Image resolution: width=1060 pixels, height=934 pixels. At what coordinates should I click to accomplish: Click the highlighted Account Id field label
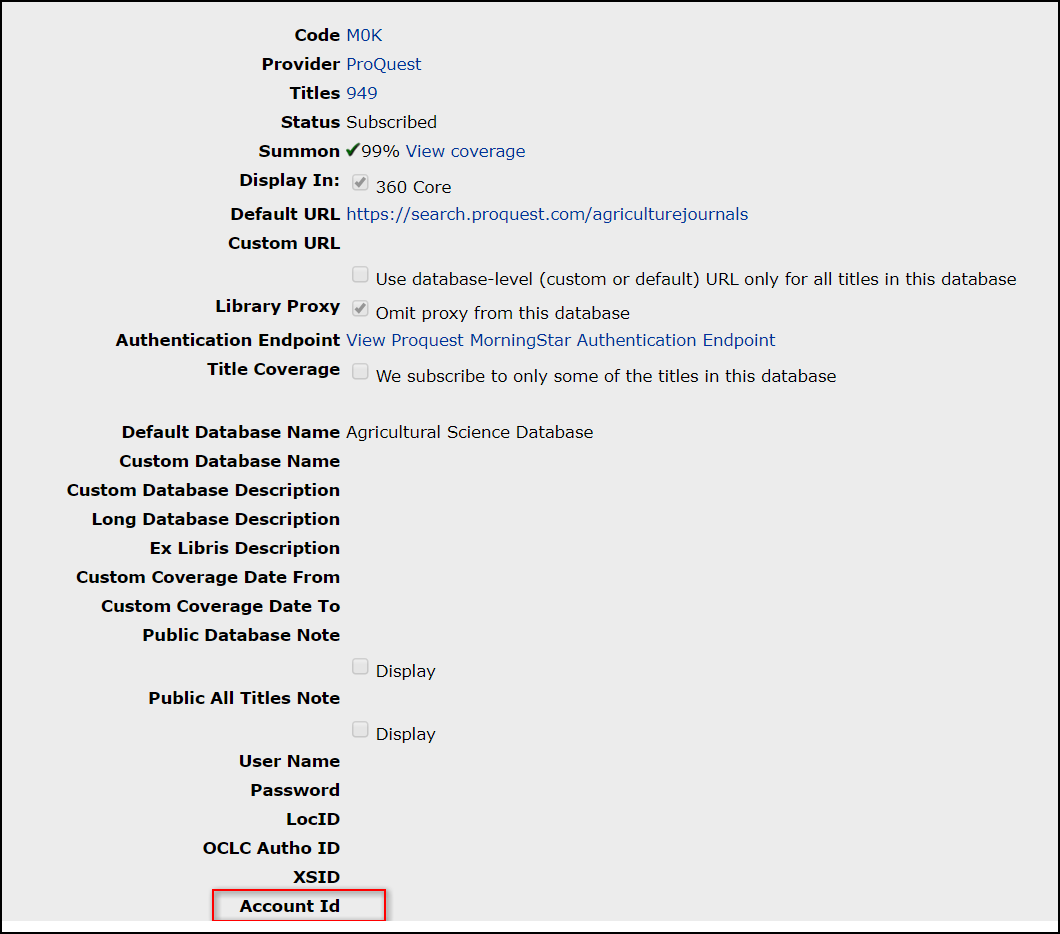pos(289,906)
